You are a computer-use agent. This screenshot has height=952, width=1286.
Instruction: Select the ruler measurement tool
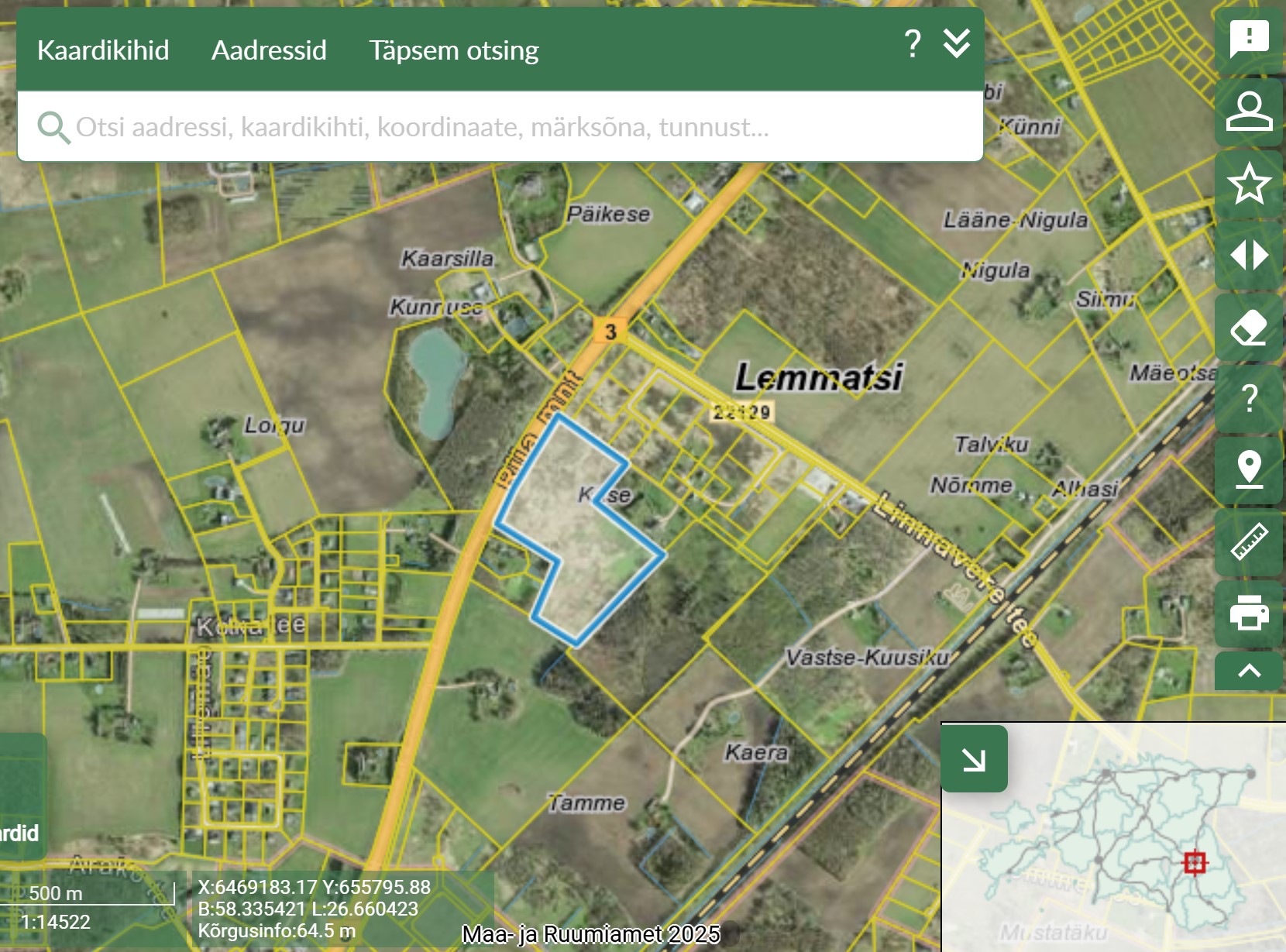tap(1249, 541)
